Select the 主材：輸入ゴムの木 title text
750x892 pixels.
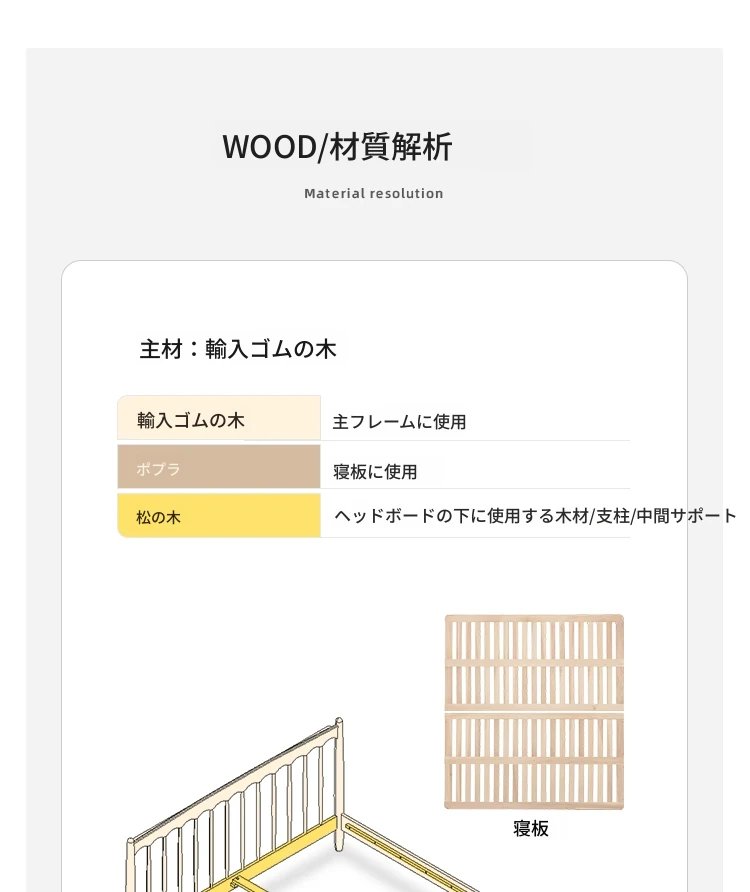(238, 349)
